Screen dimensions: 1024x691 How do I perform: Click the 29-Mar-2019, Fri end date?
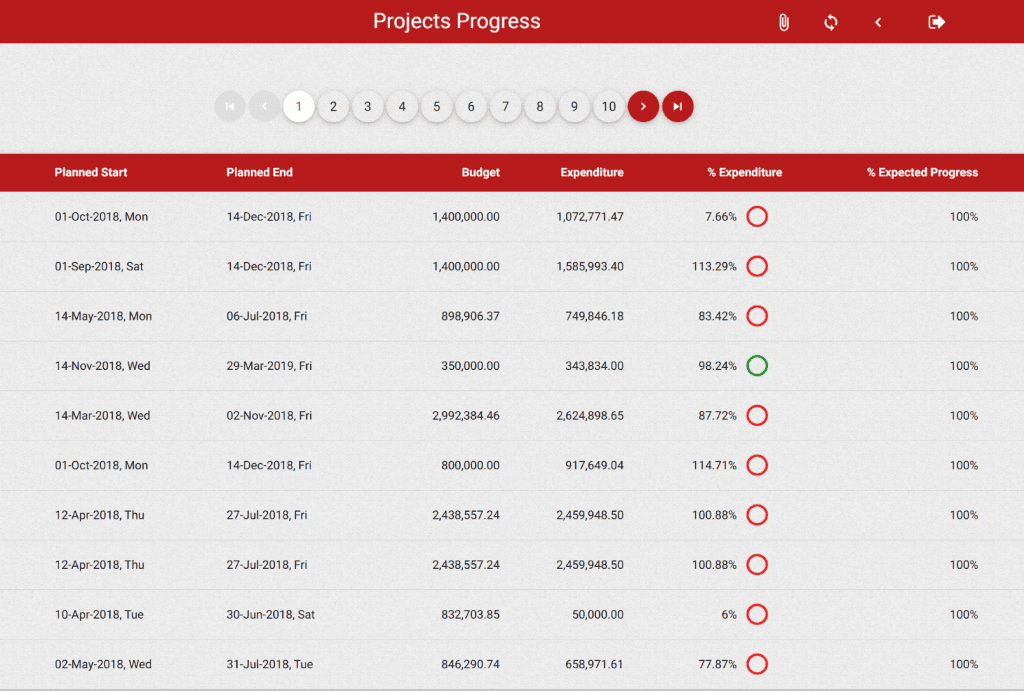(269, 366)
